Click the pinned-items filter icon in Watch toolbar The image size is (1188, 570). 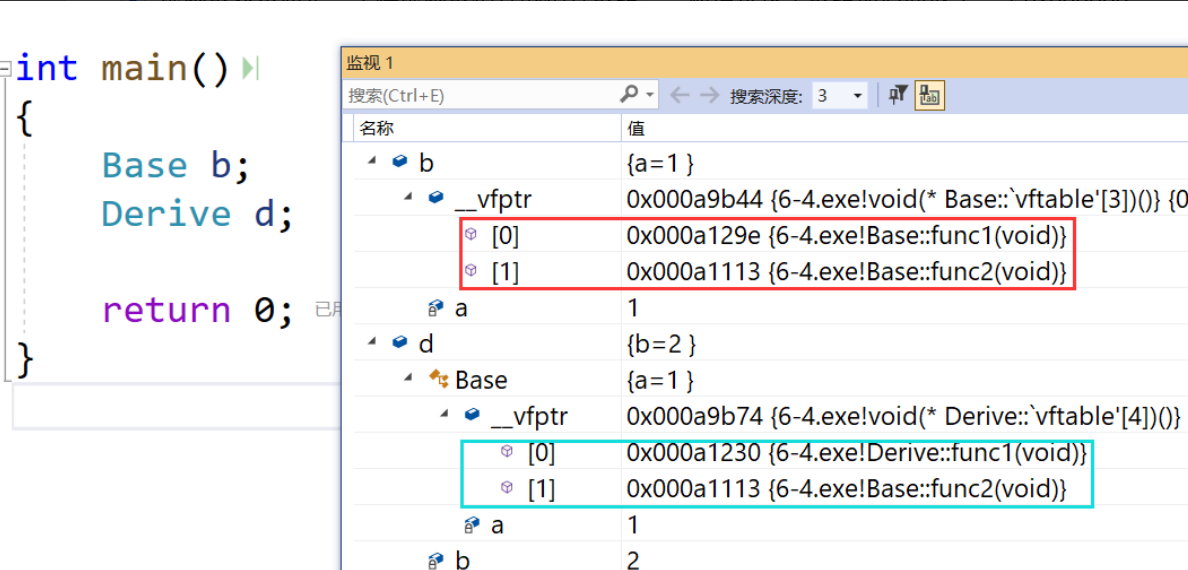[x=899, y=96]
